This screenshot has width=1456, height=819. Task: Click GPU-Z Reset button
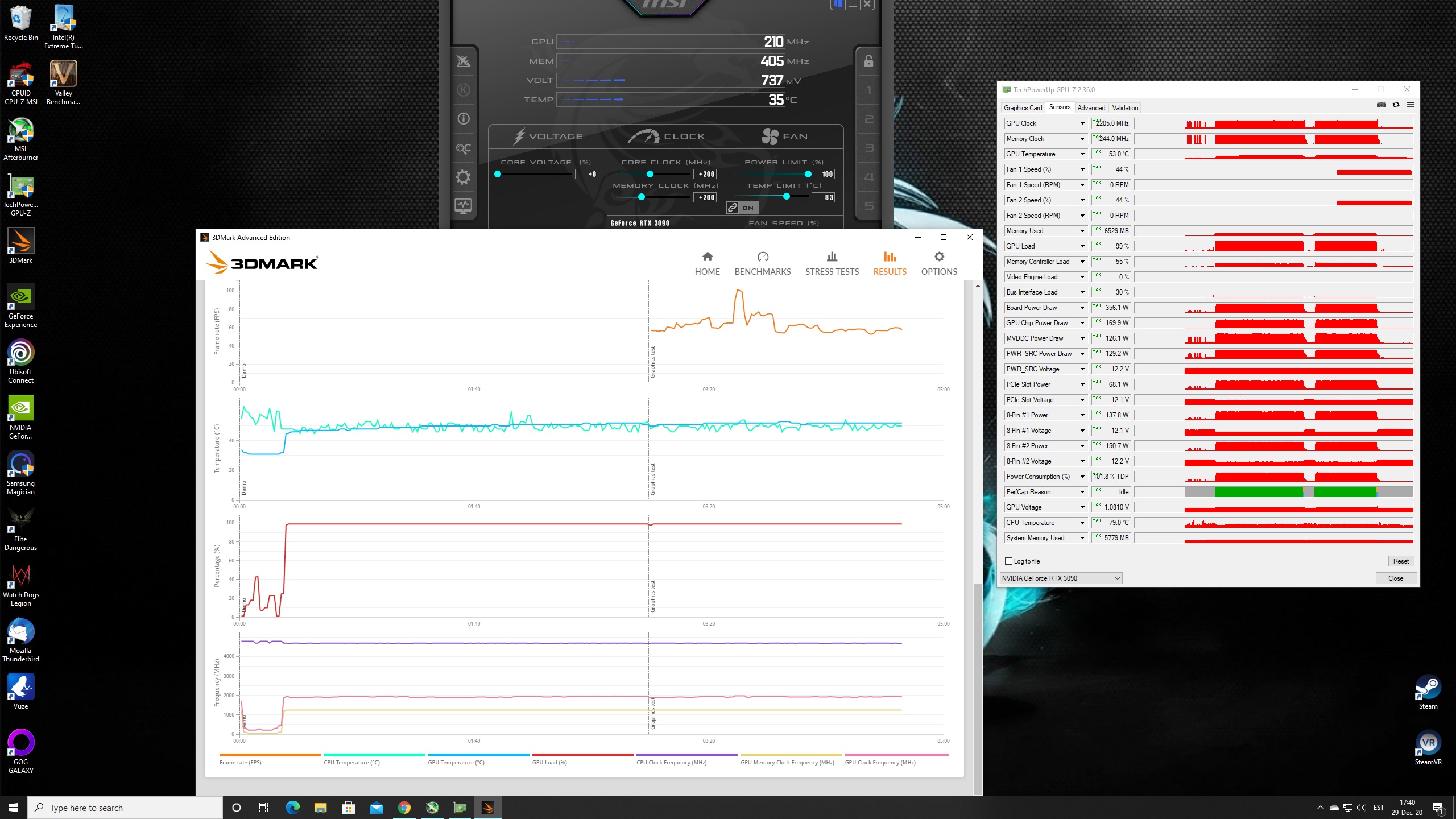tap(1400, 561)
